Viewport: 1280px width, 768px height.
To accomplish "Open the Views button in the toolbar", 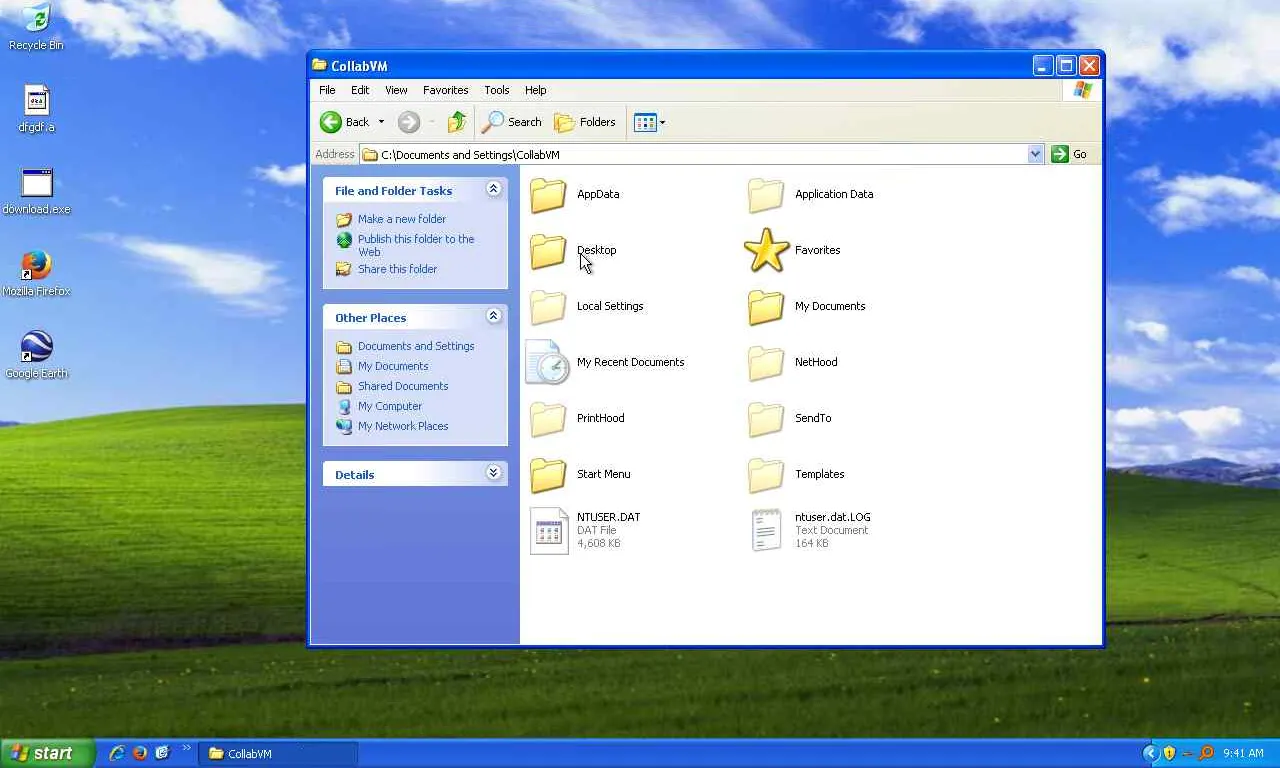I will coord(649,122).
